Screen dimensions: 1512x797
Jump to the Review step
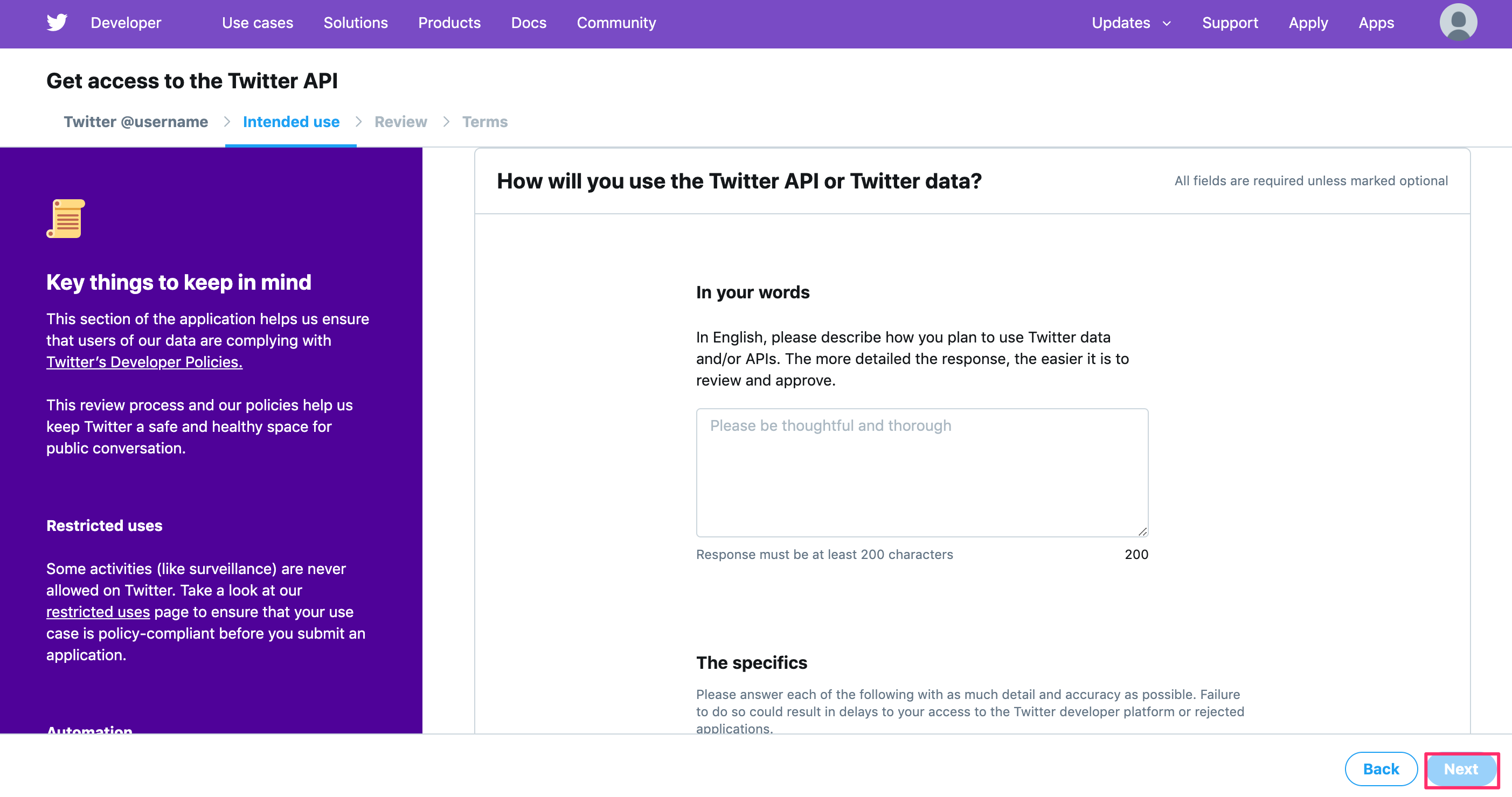tap(401, 121)
